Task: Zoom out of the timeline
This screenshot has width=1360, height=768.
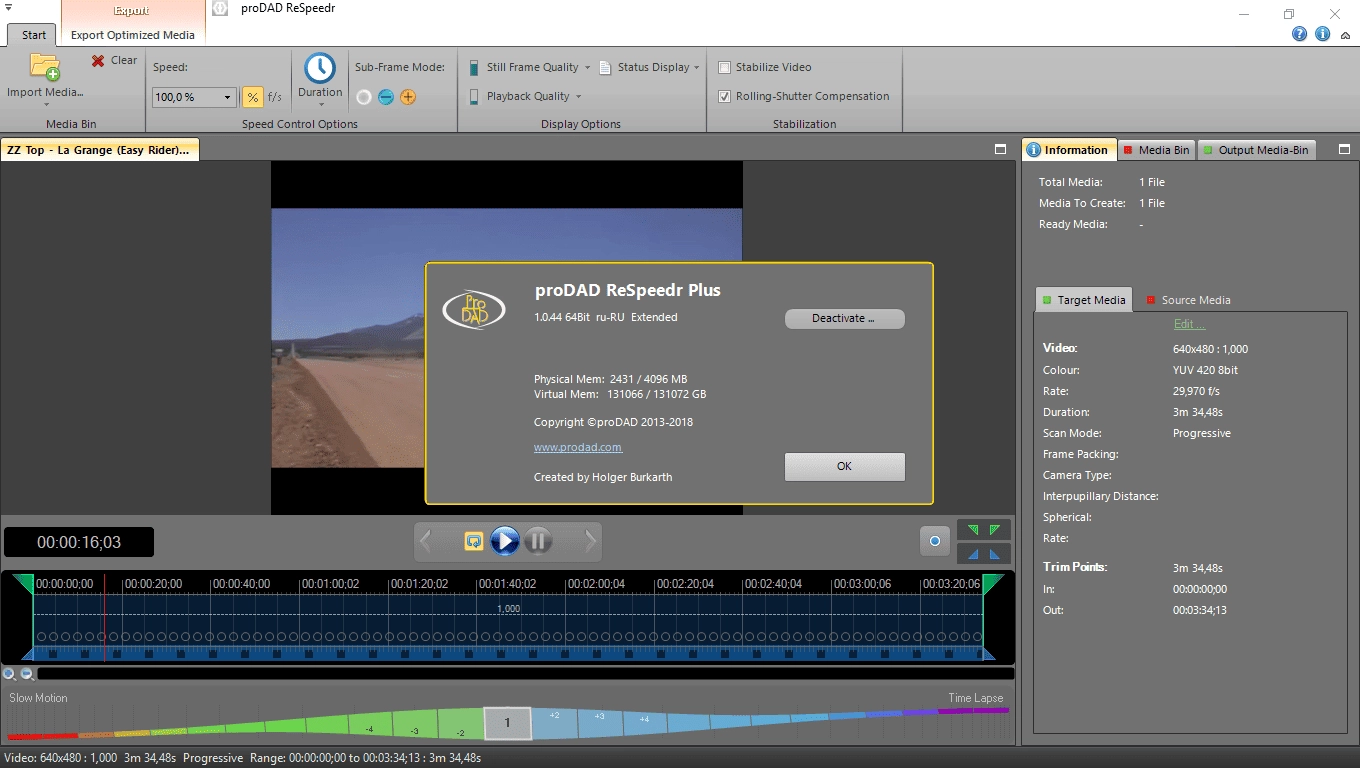Action: [28, 674]
